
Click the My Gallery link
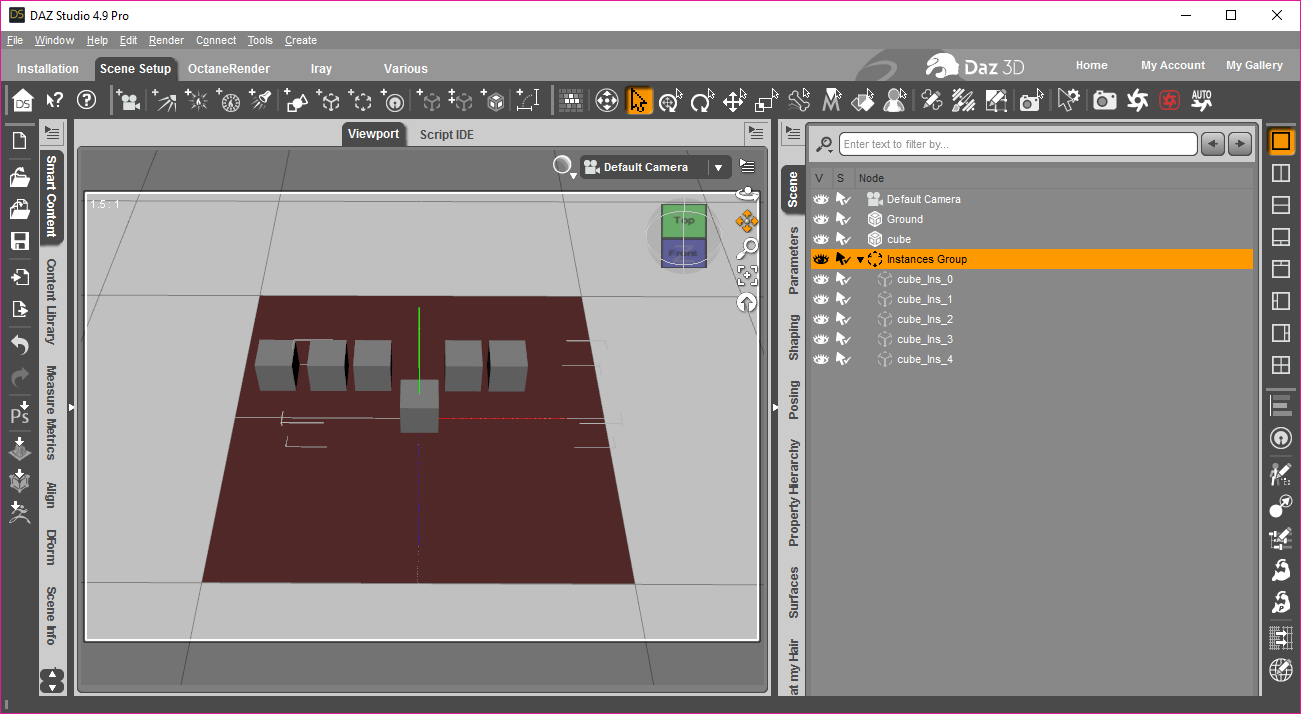(x=1254, y=65)
